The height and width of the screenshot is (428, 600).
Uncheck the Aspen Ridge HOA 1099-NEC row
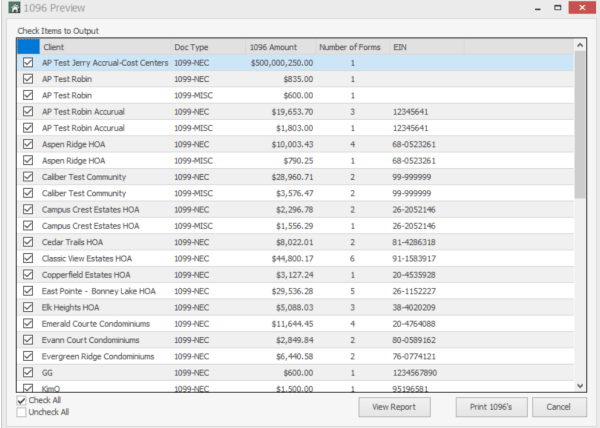pos(28,144)
